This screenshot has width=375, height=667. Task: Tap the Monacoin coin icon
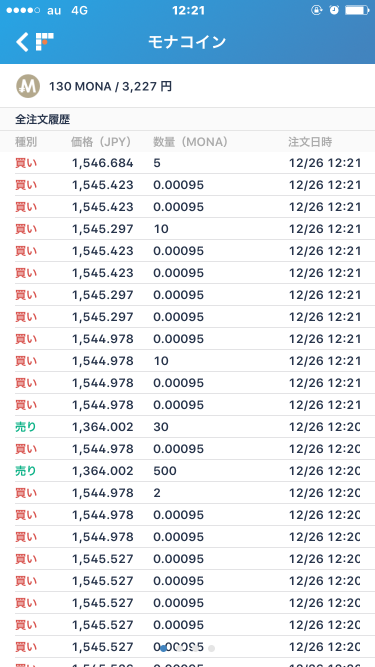(x=28, y=86)
